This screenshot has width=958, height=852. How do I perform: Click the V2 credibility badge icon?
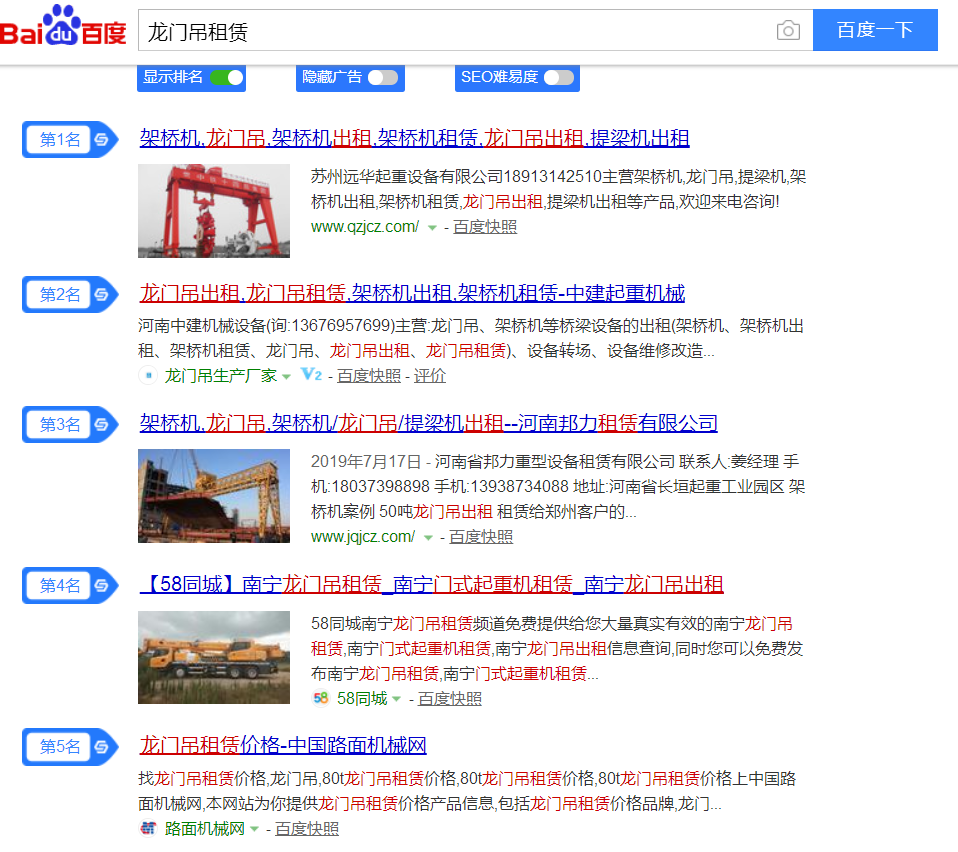coord(312,374)
